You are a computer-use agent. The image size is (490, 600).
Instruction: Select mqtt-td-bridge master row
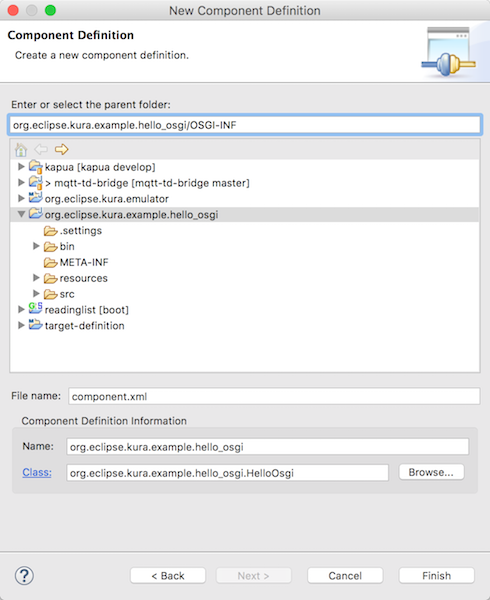point(245,183)
